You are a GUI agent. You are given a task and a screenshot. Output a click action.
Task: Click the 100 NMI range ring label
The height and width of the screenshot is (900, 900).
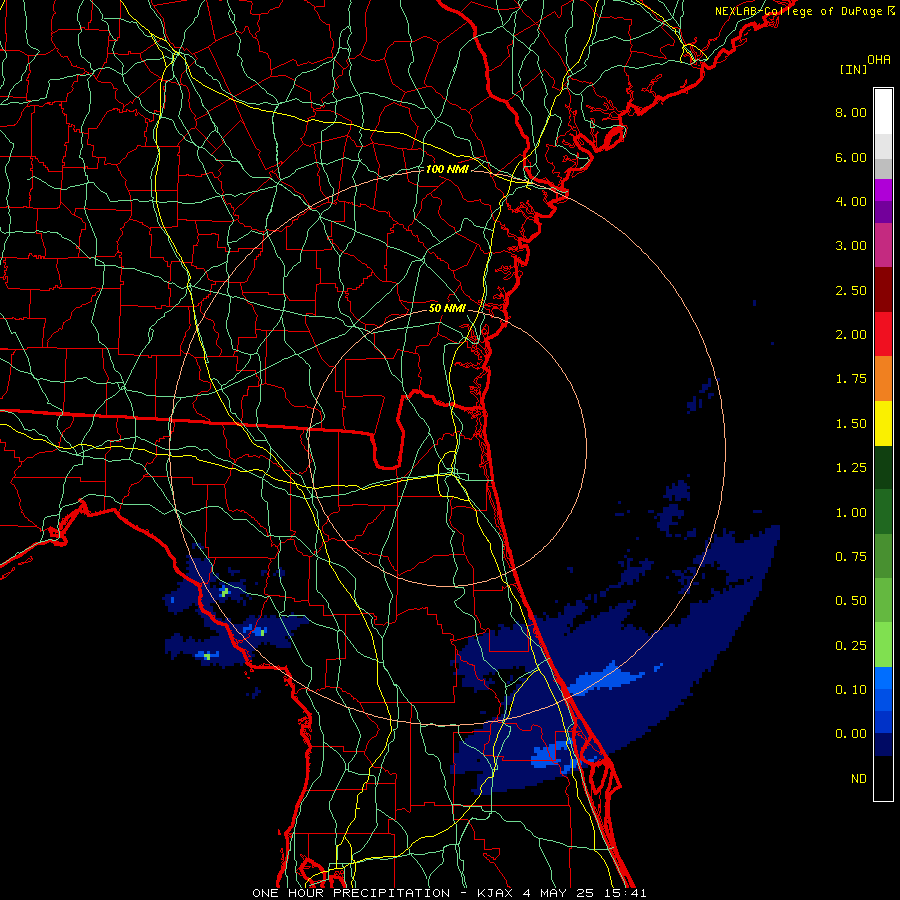[447, 169]
